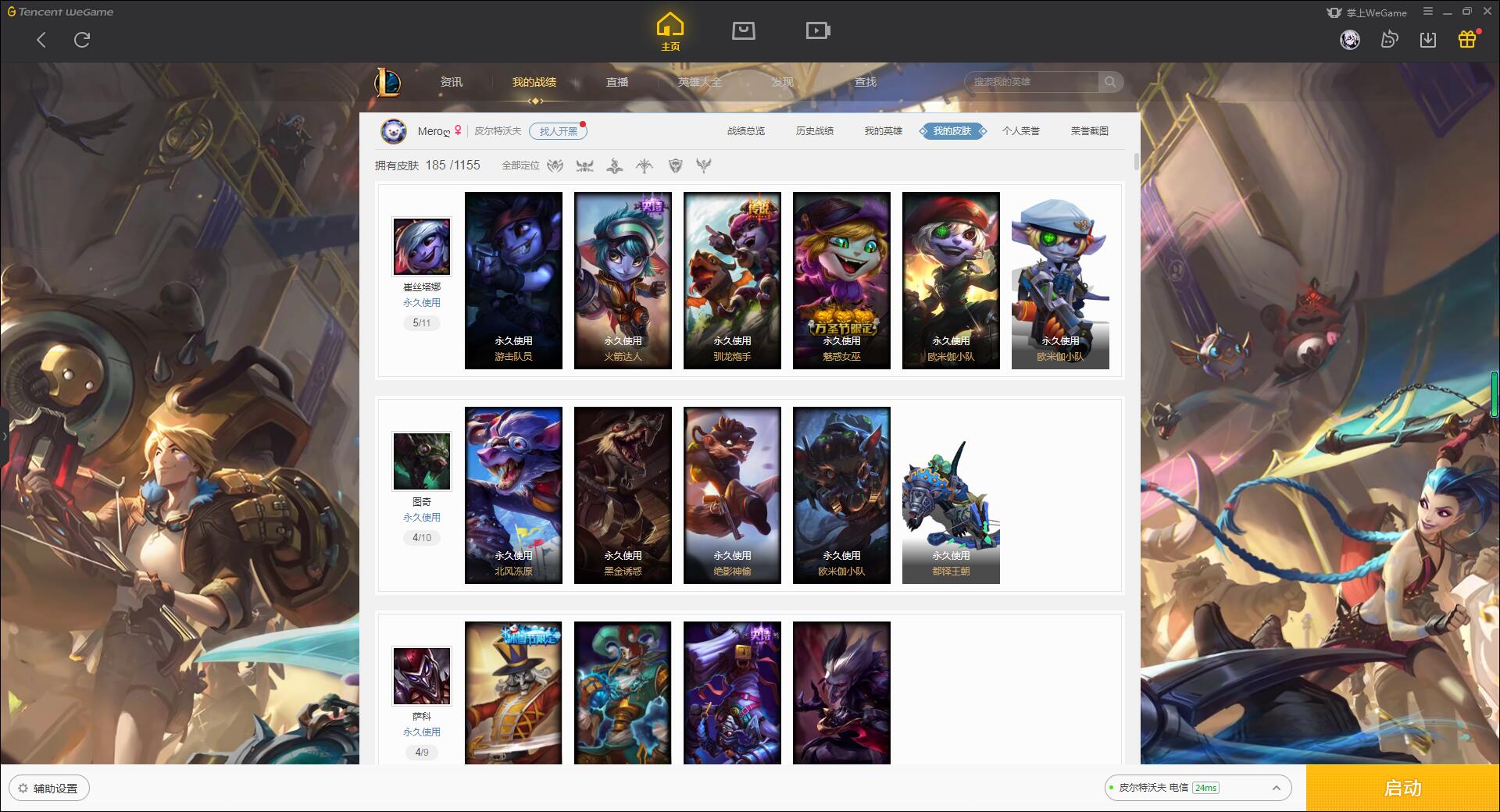This screenshot has height=812, width=1500.
Task: Open the 主页 home icon
Action: click(x=670, y=32)
